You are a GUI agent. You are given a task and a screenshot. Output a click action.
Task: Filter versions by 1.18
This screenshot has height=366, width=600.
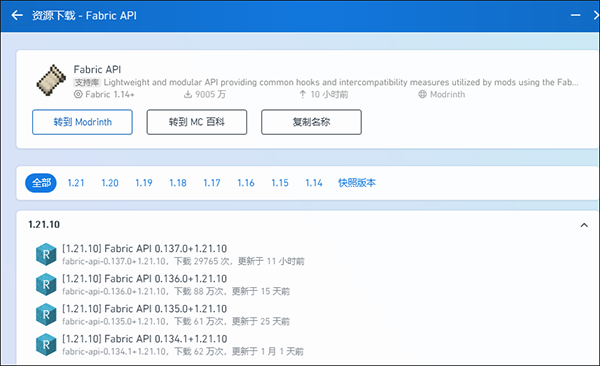[x=178, y=183]
